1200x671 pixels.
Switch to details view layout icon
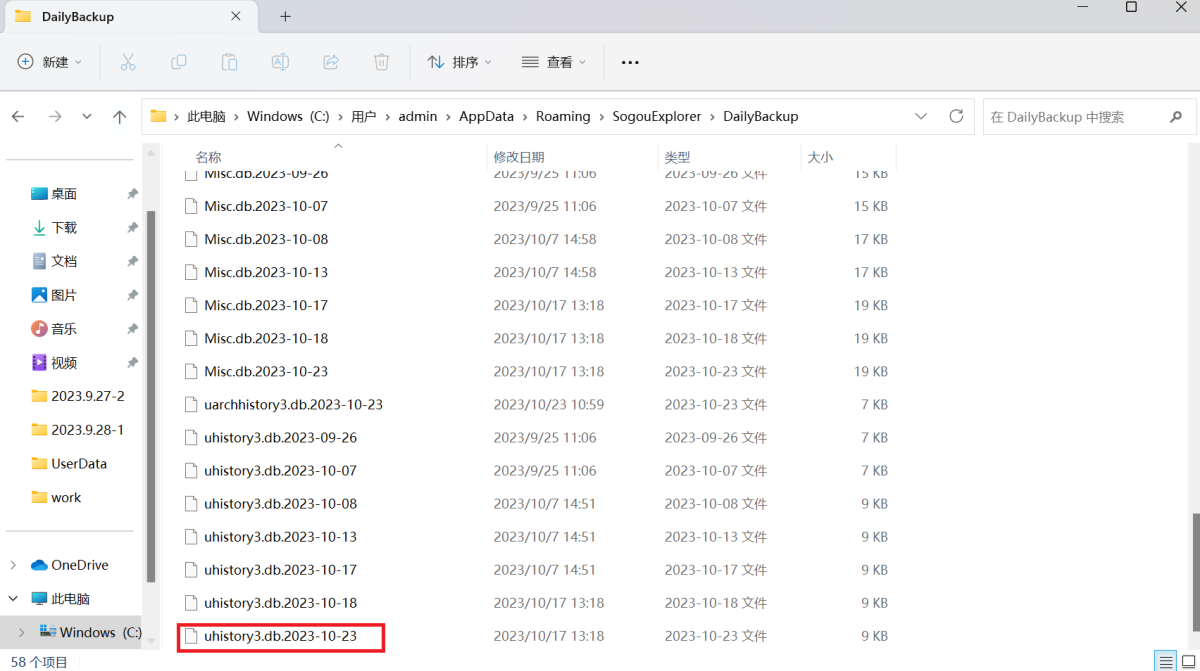(x=1166, y=662)
